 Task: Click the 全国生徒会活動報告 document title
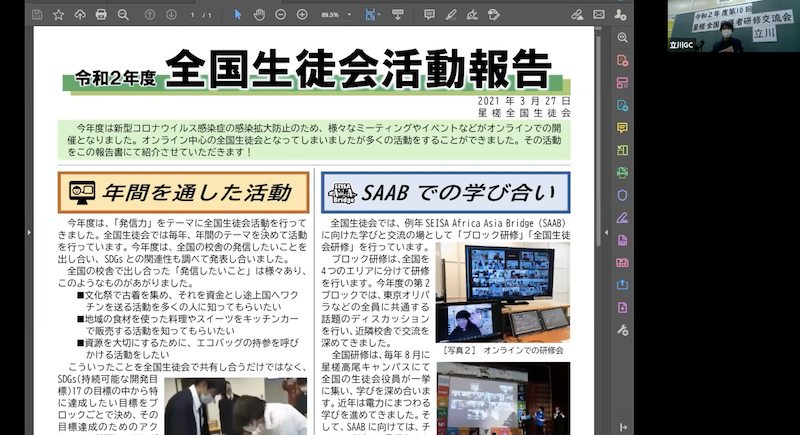(358, 68)
